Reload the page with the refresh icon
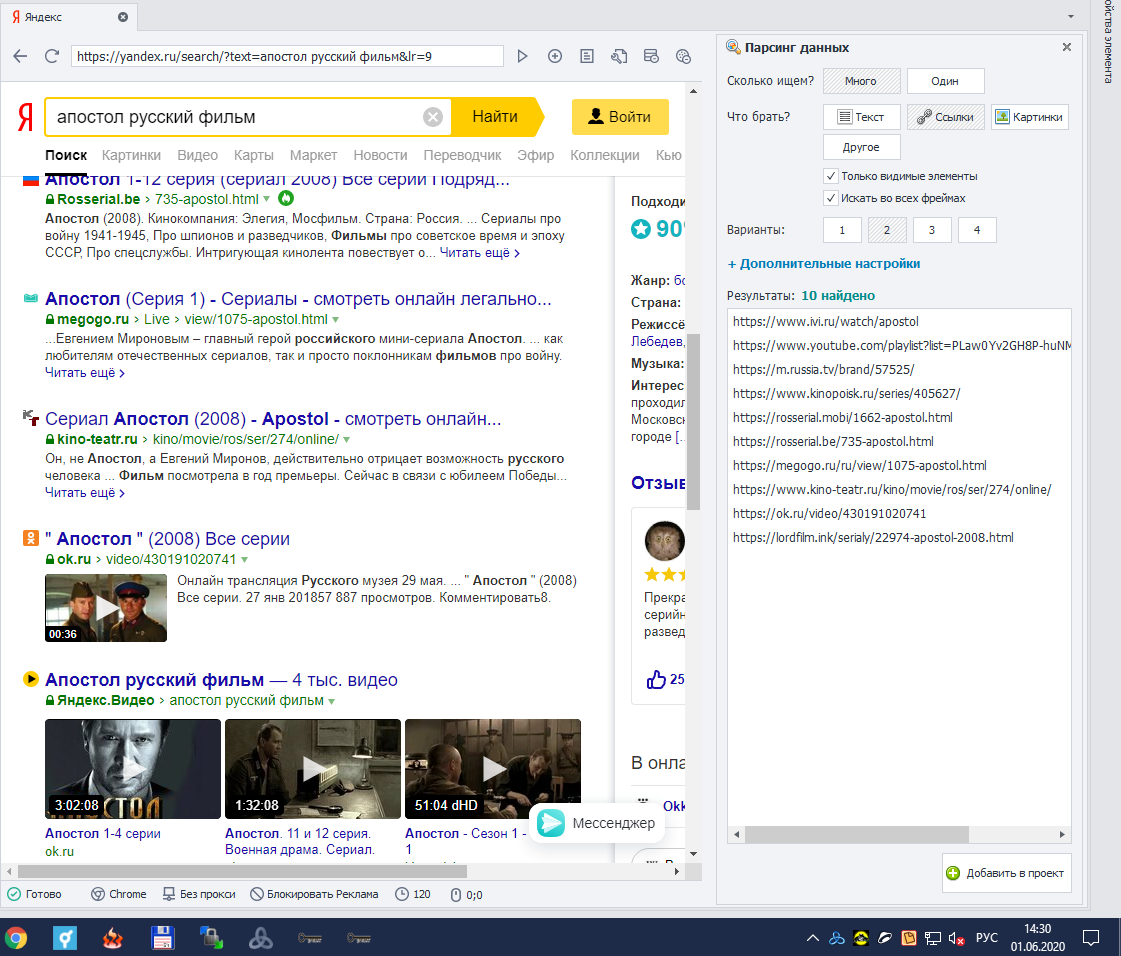This screenshot has width=1121, height=956. point(51,56)
